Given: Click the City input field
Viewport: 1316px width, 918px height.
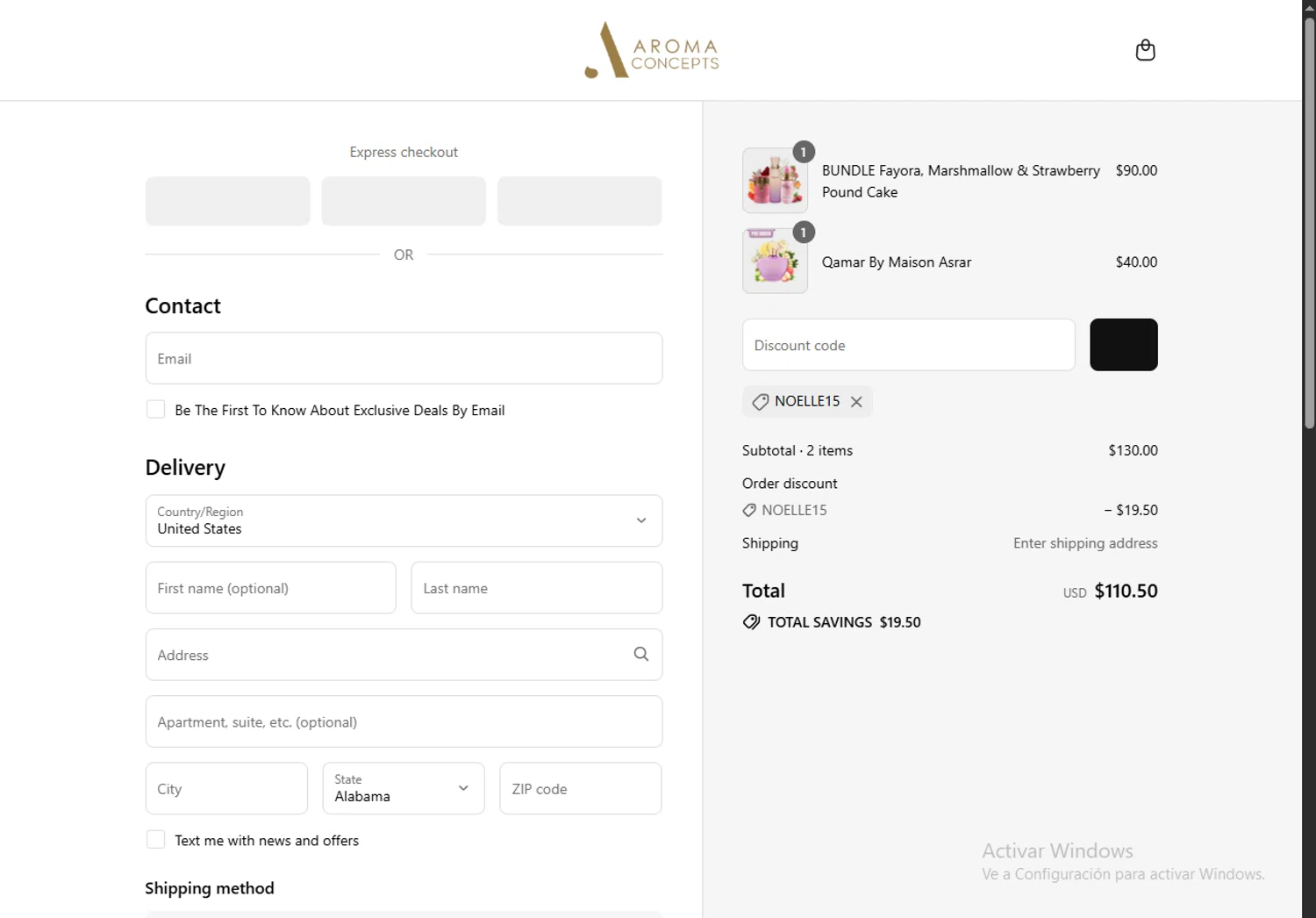Looking at the screenshot, I should (226, 788).
